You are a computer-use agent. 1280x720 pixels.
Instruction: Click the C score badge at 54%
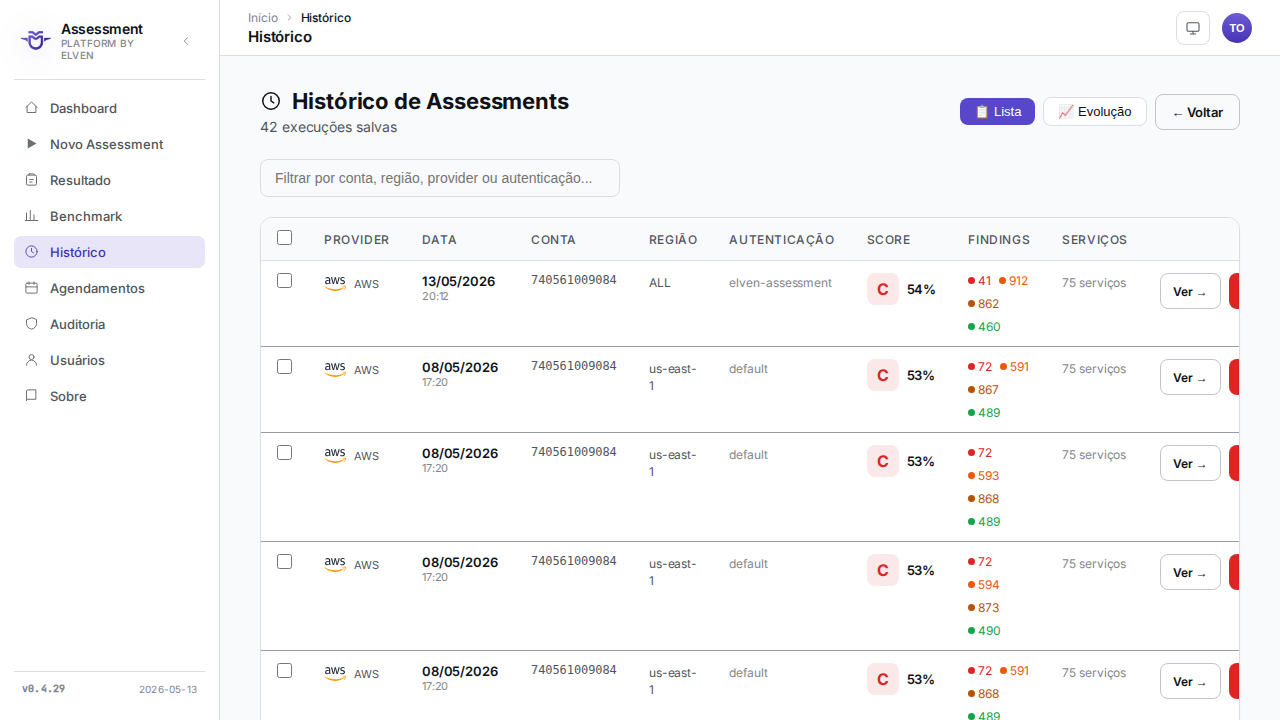pos(883,289)
